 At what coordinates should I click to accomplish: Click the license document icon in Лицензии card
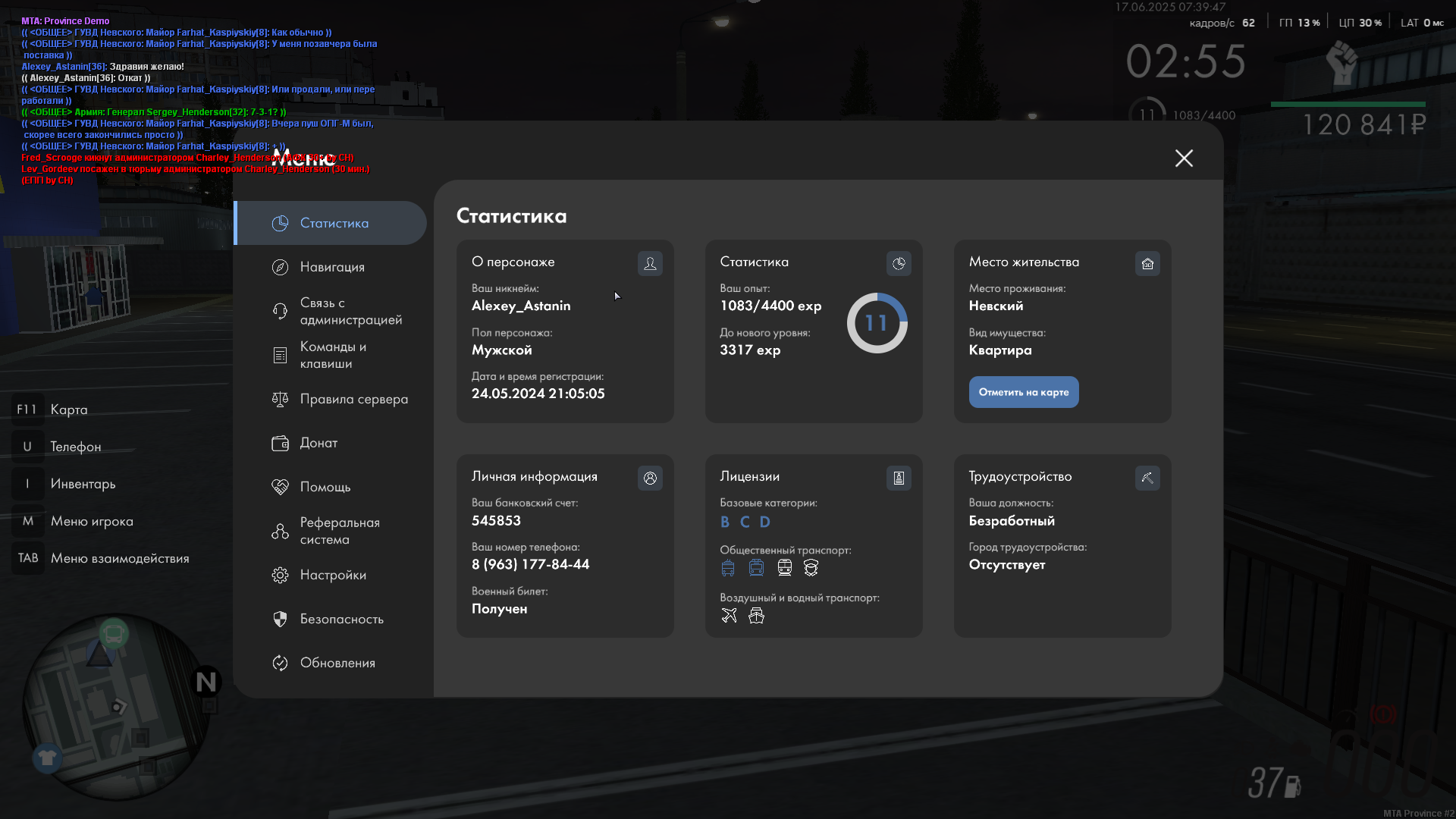point(899,478)
